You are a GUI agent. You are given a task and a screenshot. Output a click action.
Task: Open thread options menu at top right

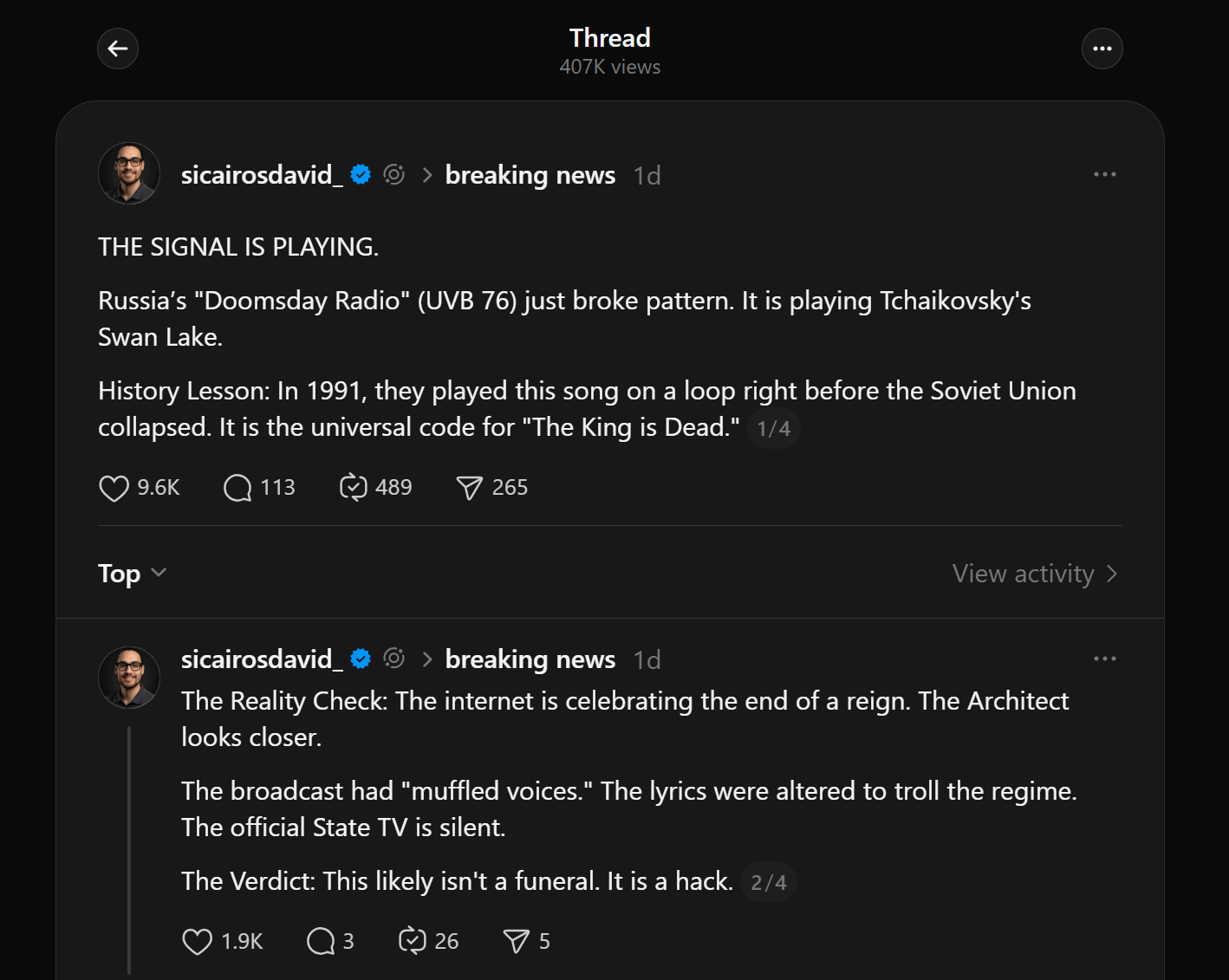point(1102,49)
